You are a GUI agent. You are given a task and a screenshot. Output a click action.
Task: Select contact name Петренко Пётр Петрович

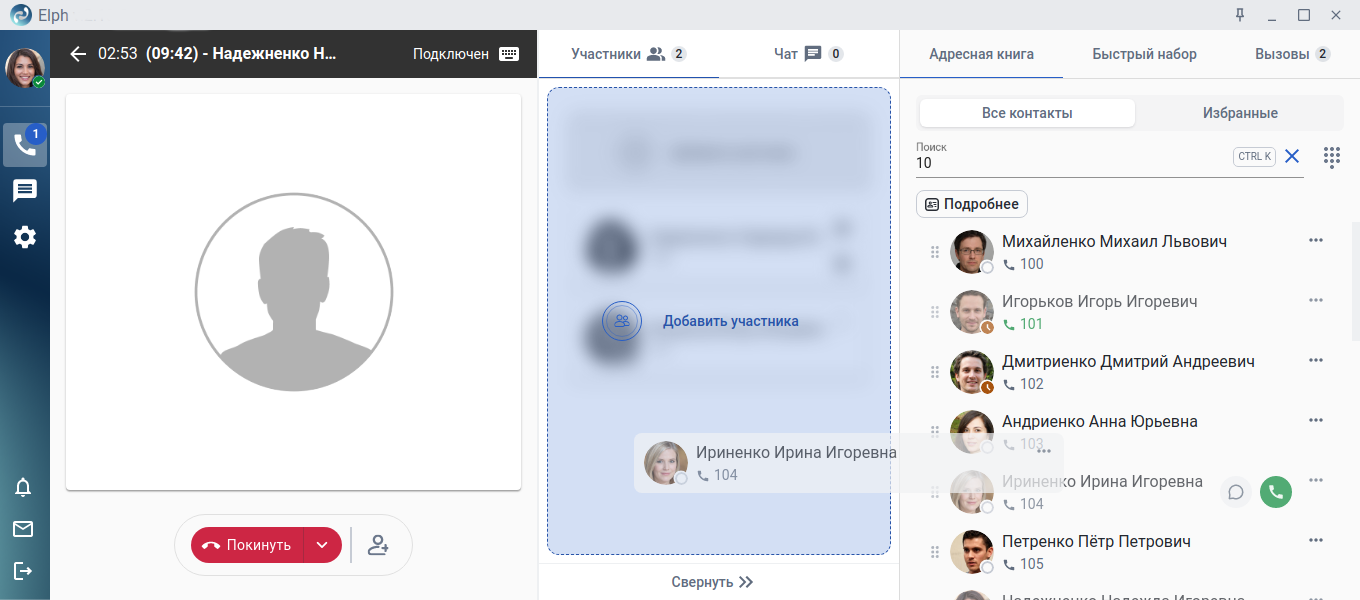(x=1096, y=541)
